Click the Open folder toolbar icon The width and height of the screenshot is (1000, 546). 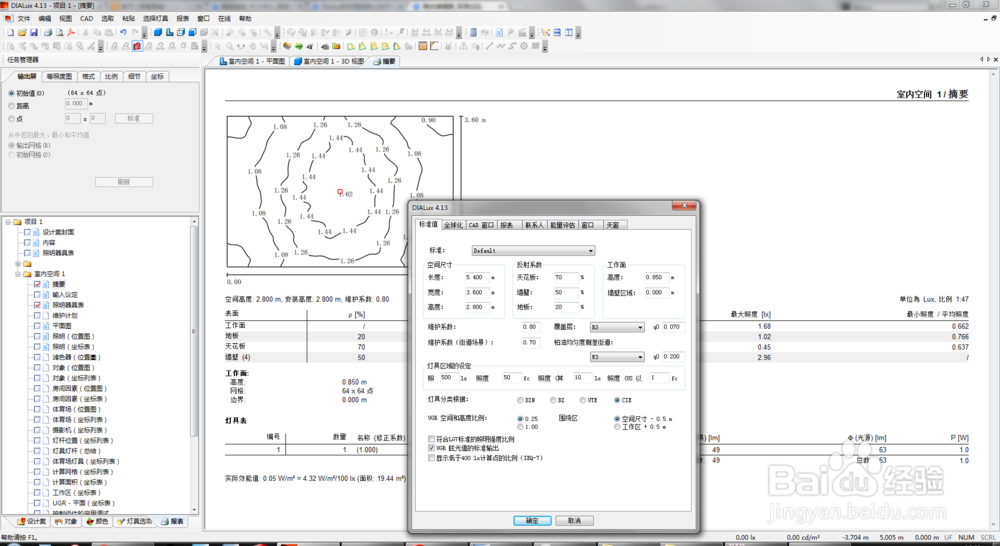22,33
